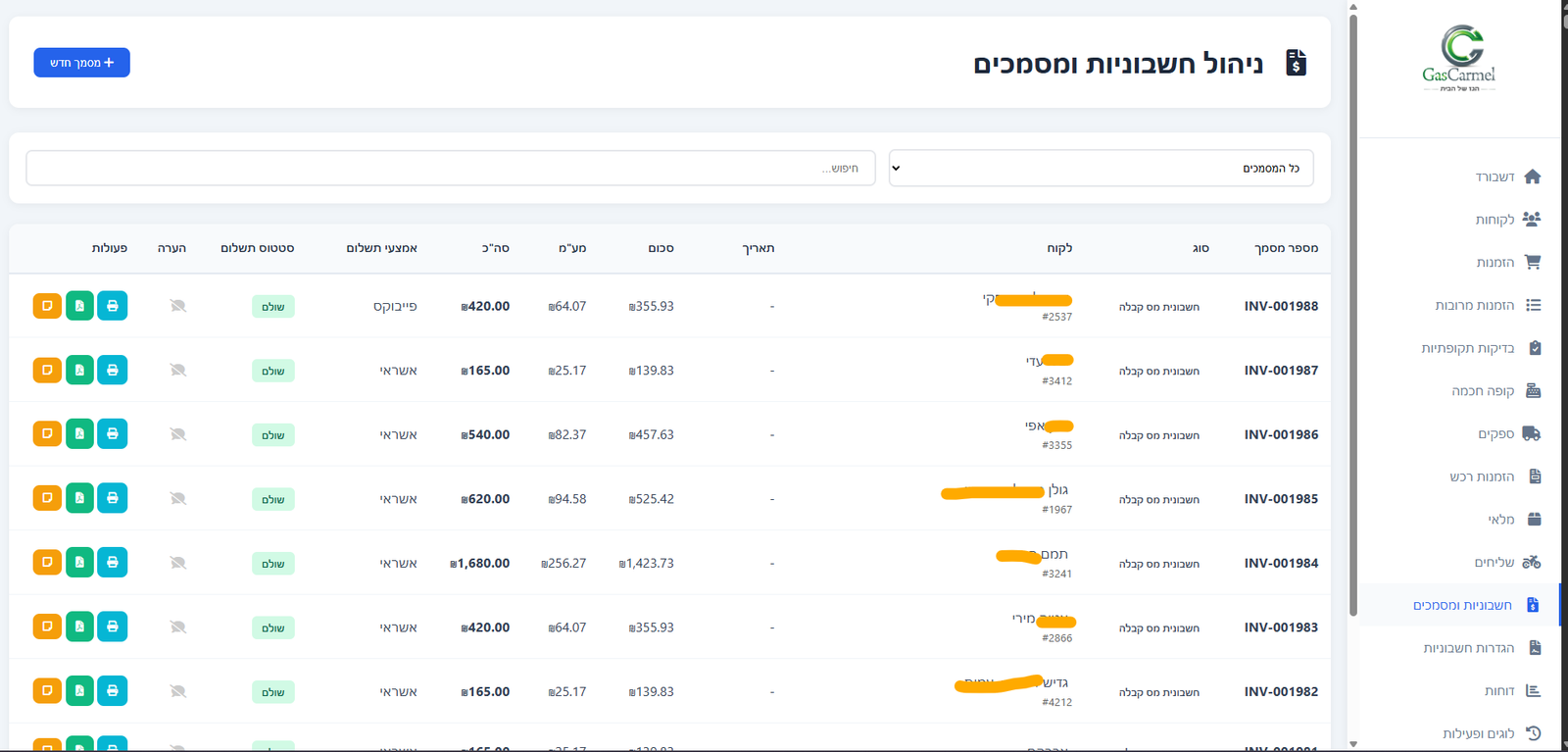Click the שולם badge for INV-001988
The height and width of the screenshot is (752, 1568).
pyautogui.click(x=273, y=307)
